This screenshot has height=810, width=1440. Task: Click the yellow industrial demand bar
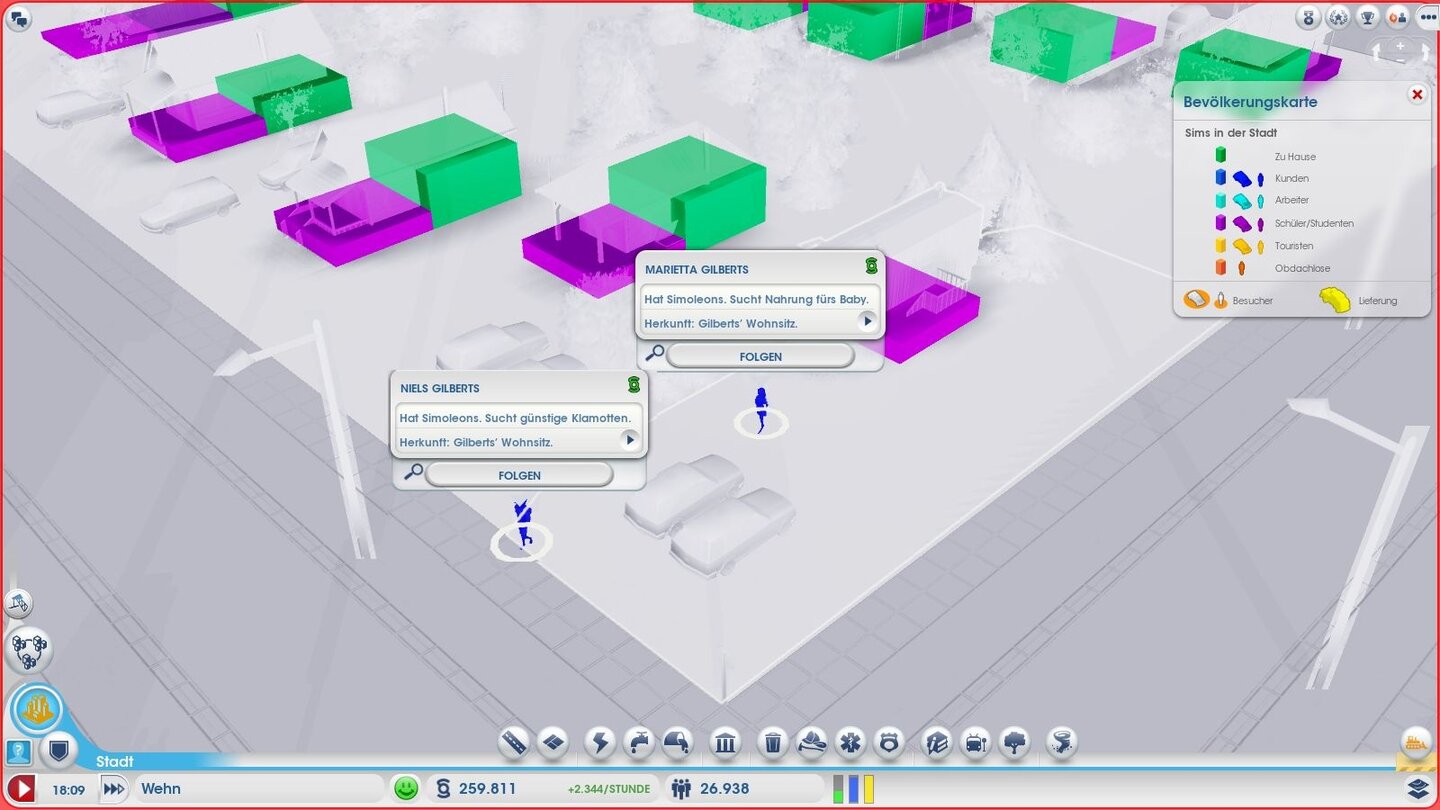coord(868,789)
